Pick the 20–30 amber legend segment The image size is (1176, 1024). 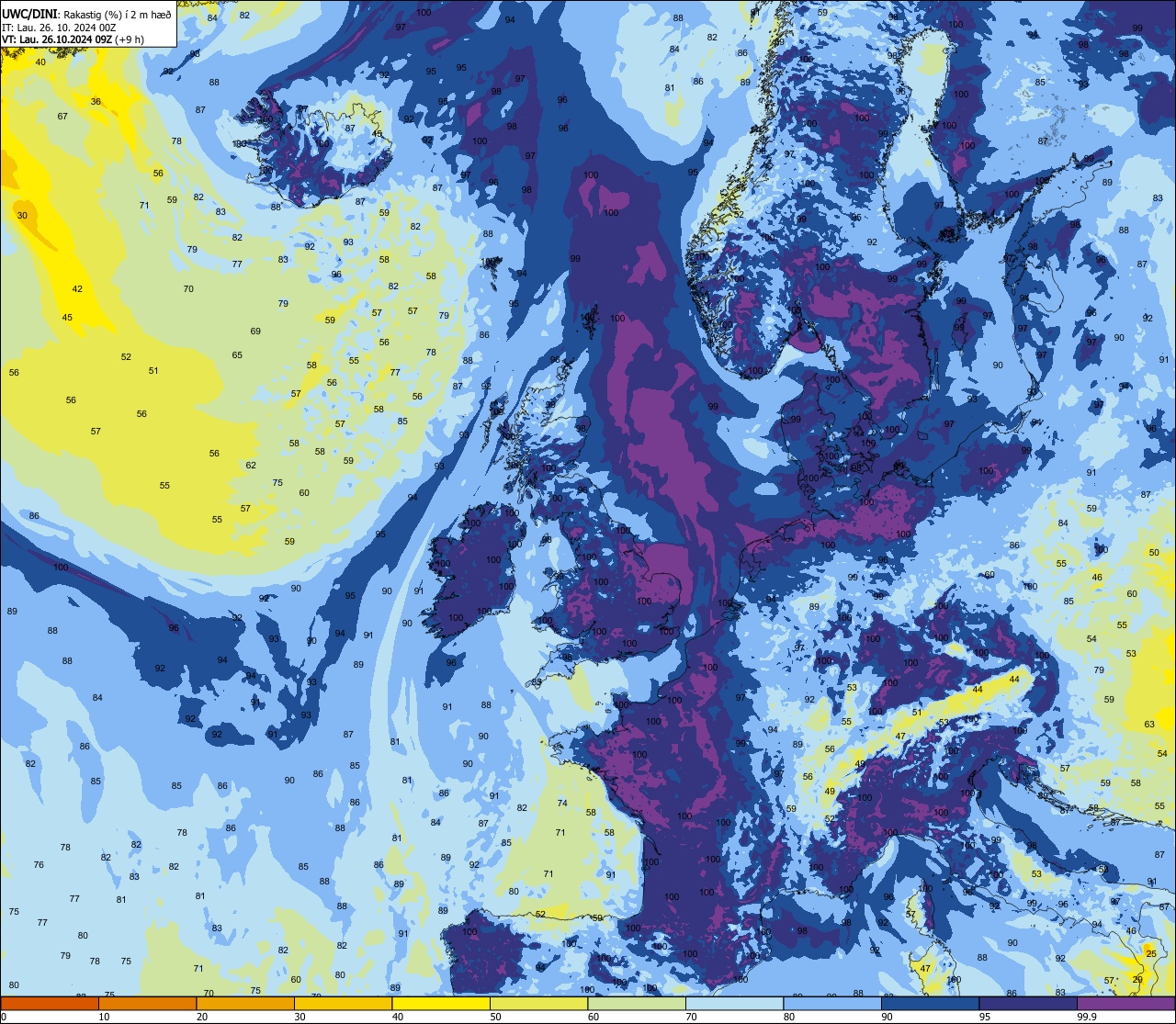(245, 1004)
